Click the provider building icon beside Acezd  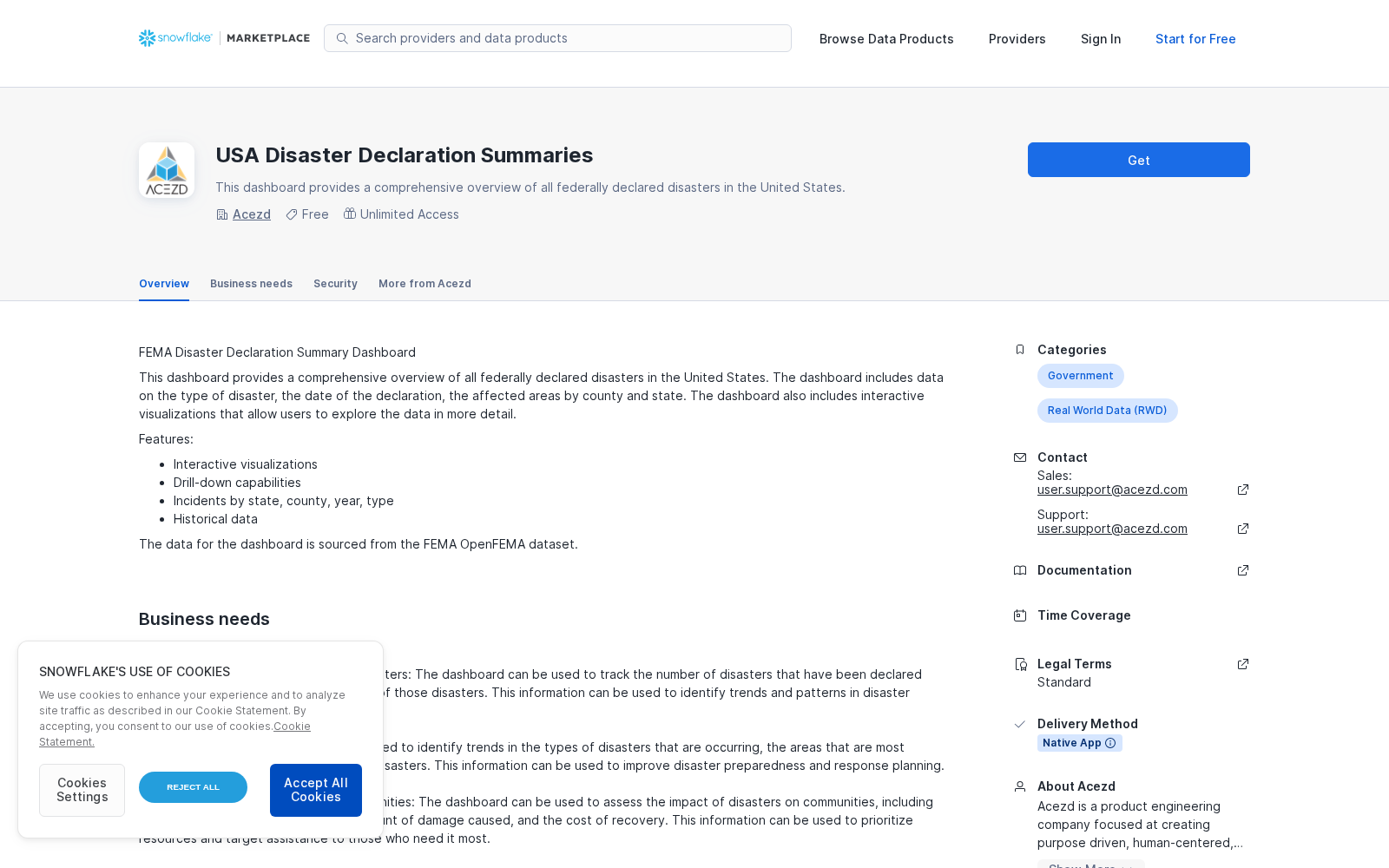click(222, 214)
